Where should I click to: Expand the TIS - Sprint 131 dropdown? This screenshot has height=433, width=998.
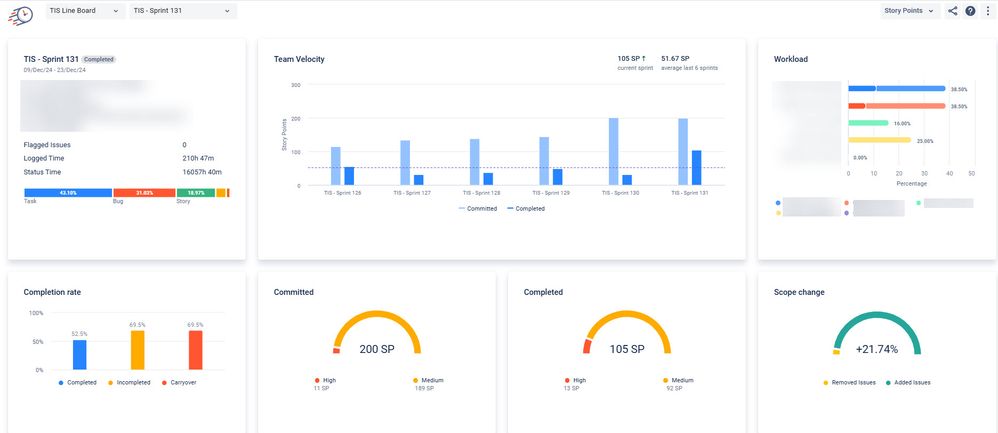[183, 11]
